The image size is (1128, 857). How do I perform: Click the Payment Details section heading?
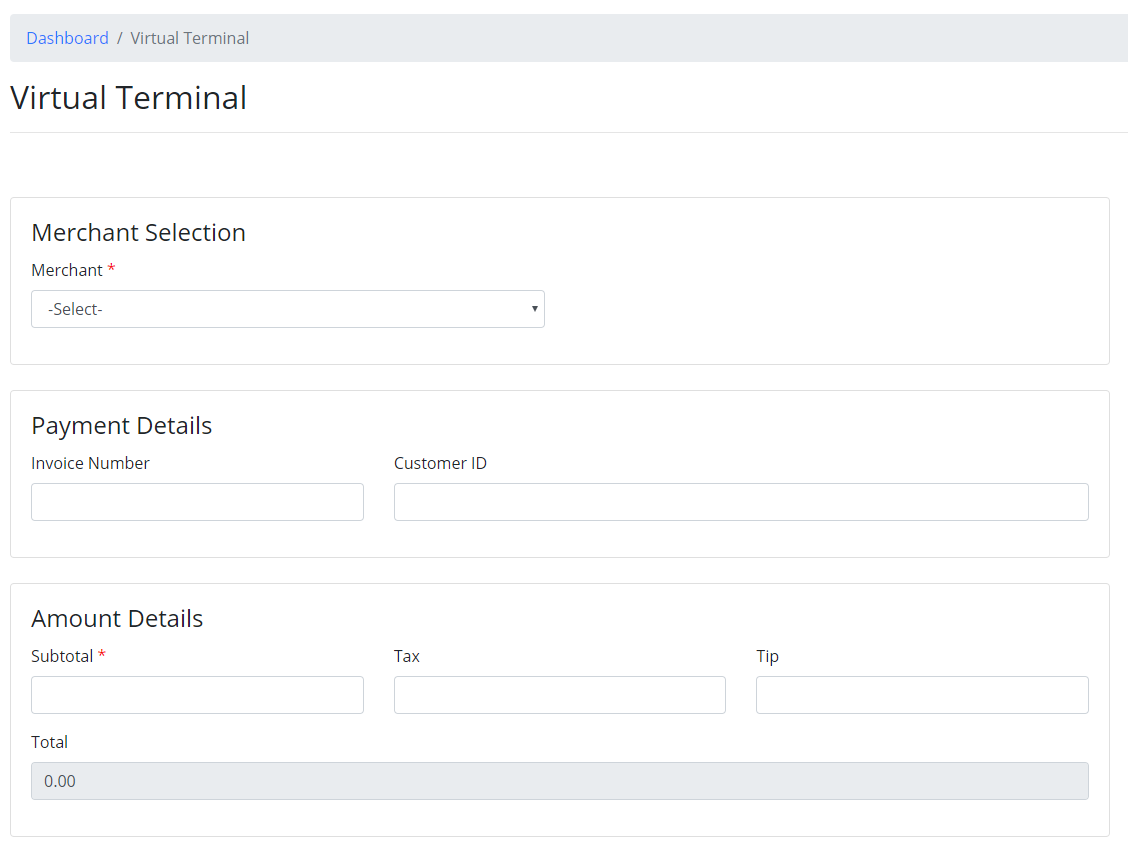coord(122,426)
